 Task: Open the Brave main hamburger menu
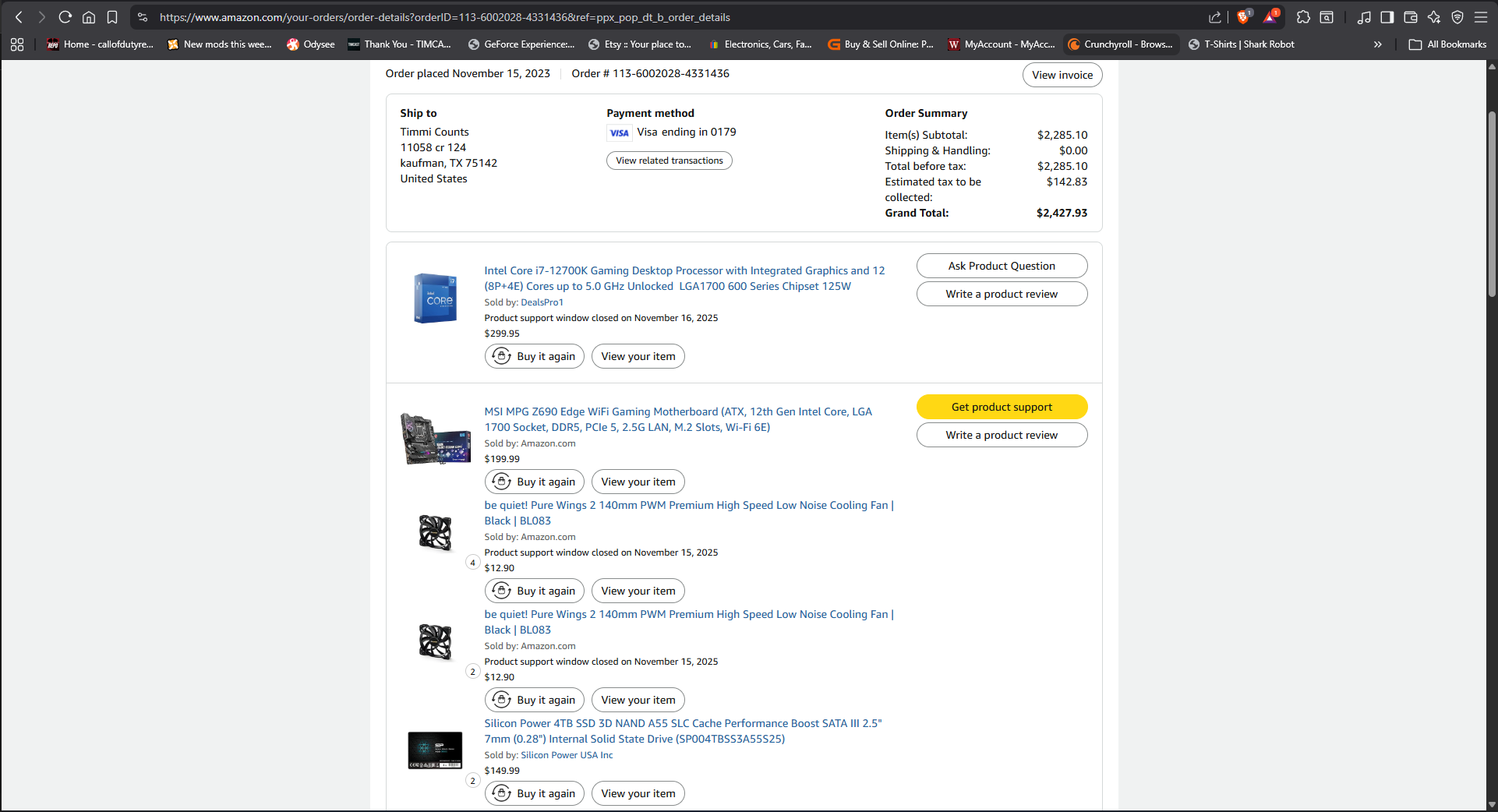(x=1481, y=17)
